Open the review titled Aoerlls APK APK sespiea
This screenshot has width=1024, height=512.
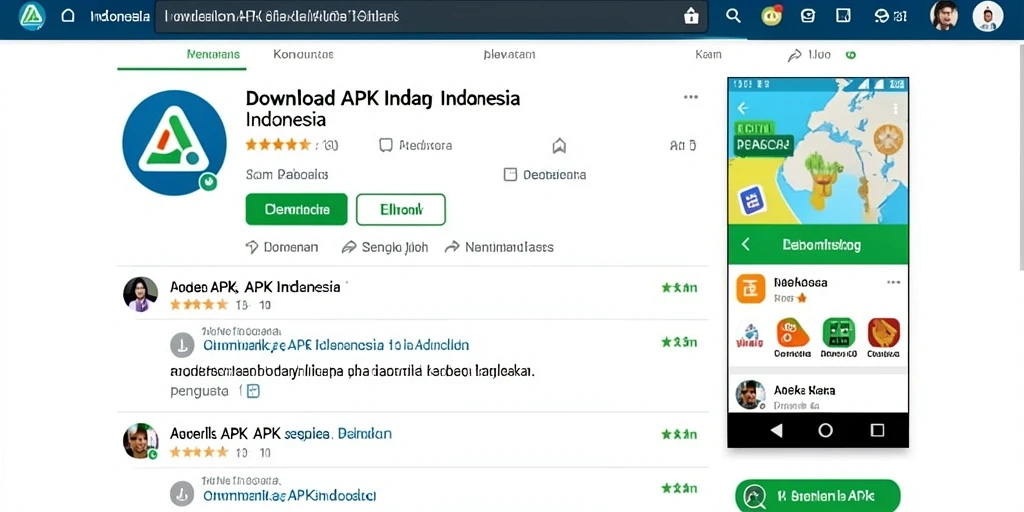281,433
